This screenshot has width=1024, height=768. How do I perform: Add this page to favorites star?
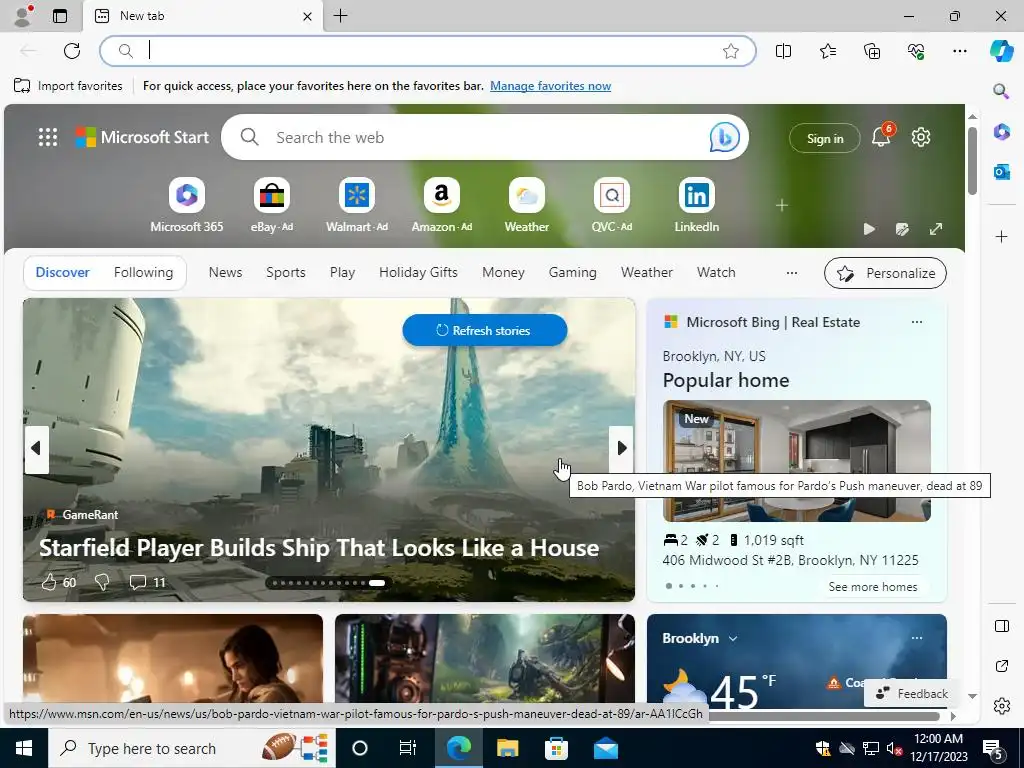coord(731,51)
